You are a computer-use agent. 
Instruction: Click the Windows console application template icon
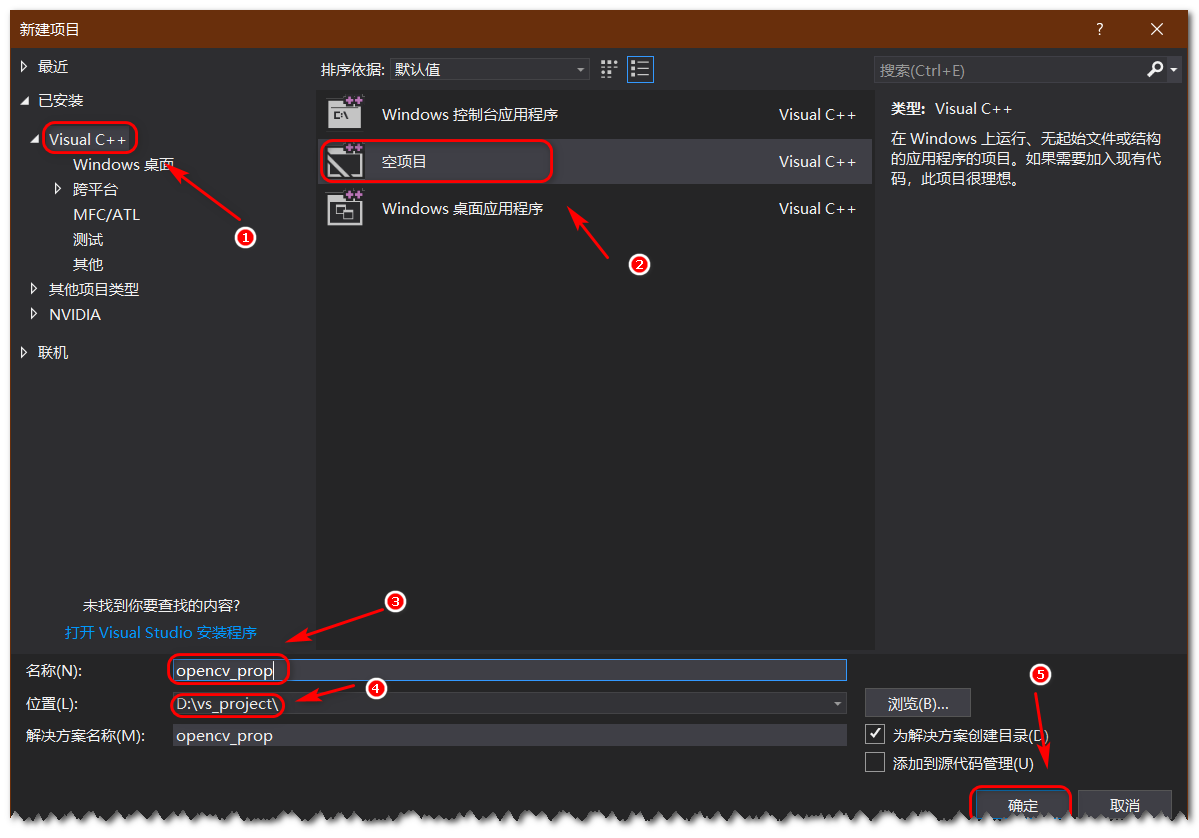coord(345,114)
